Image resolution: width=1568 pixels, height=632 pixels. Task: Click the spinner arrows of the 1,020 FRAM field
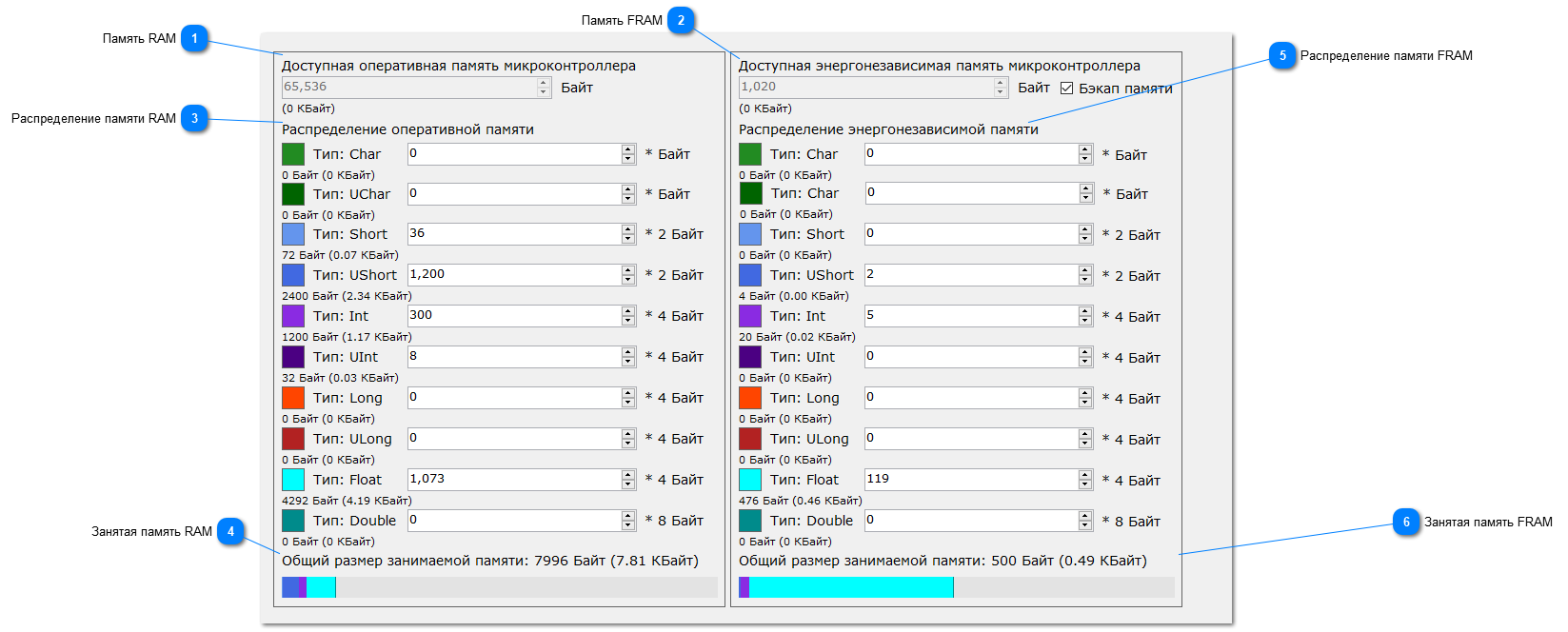pos(1001,88)
